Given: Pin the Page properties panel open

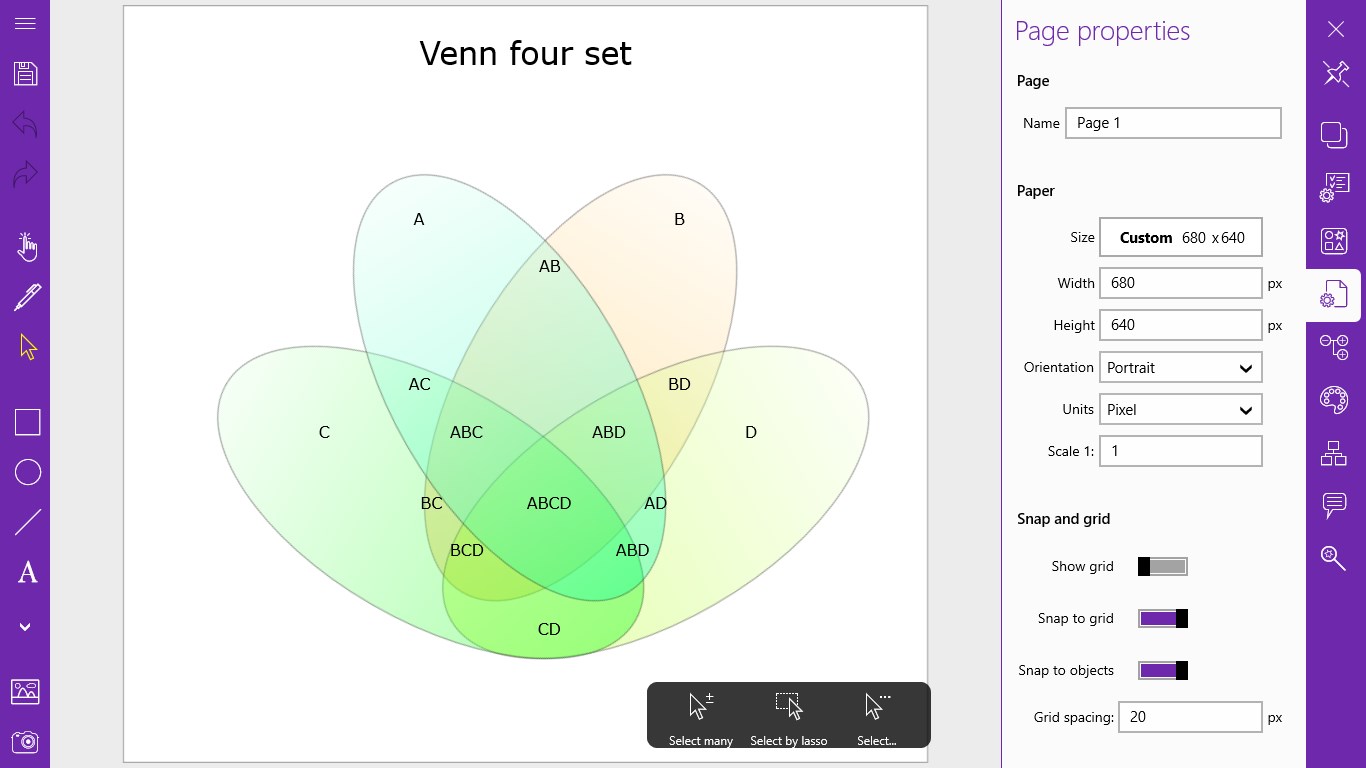Looking at the screenshot, I should point(1335,73).
